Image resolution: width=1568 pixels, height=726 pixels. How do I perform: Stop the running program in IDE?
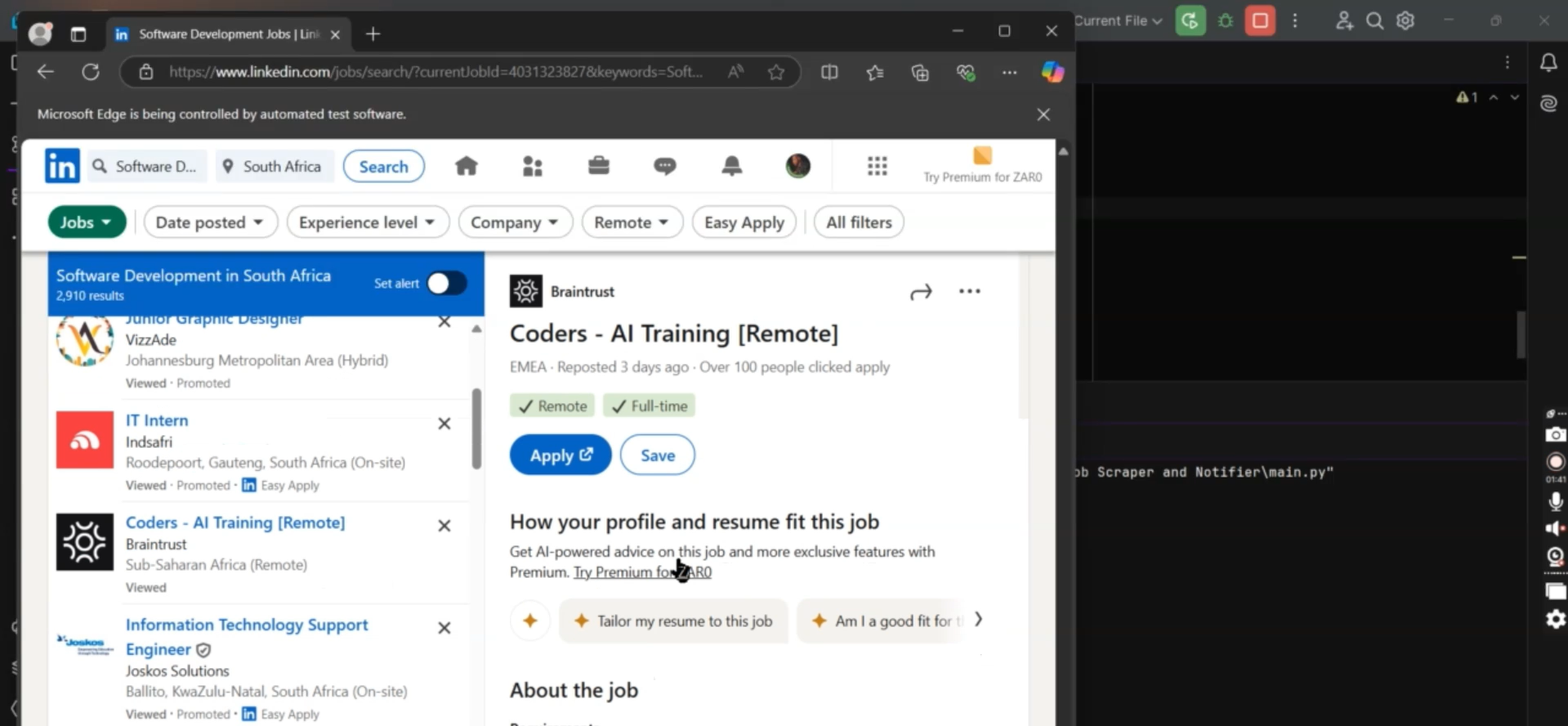click(1260, 20)
